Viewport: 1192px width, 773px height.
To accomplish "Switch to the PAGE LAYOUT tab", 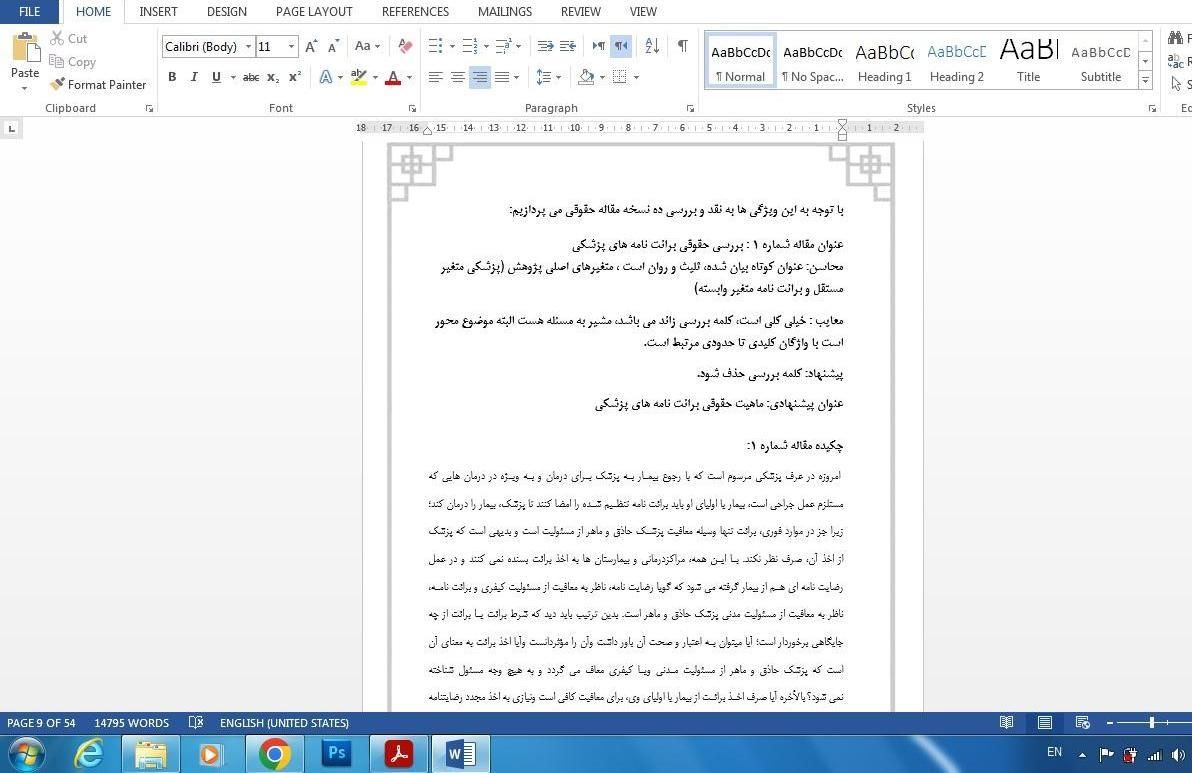I will [314, 12].
